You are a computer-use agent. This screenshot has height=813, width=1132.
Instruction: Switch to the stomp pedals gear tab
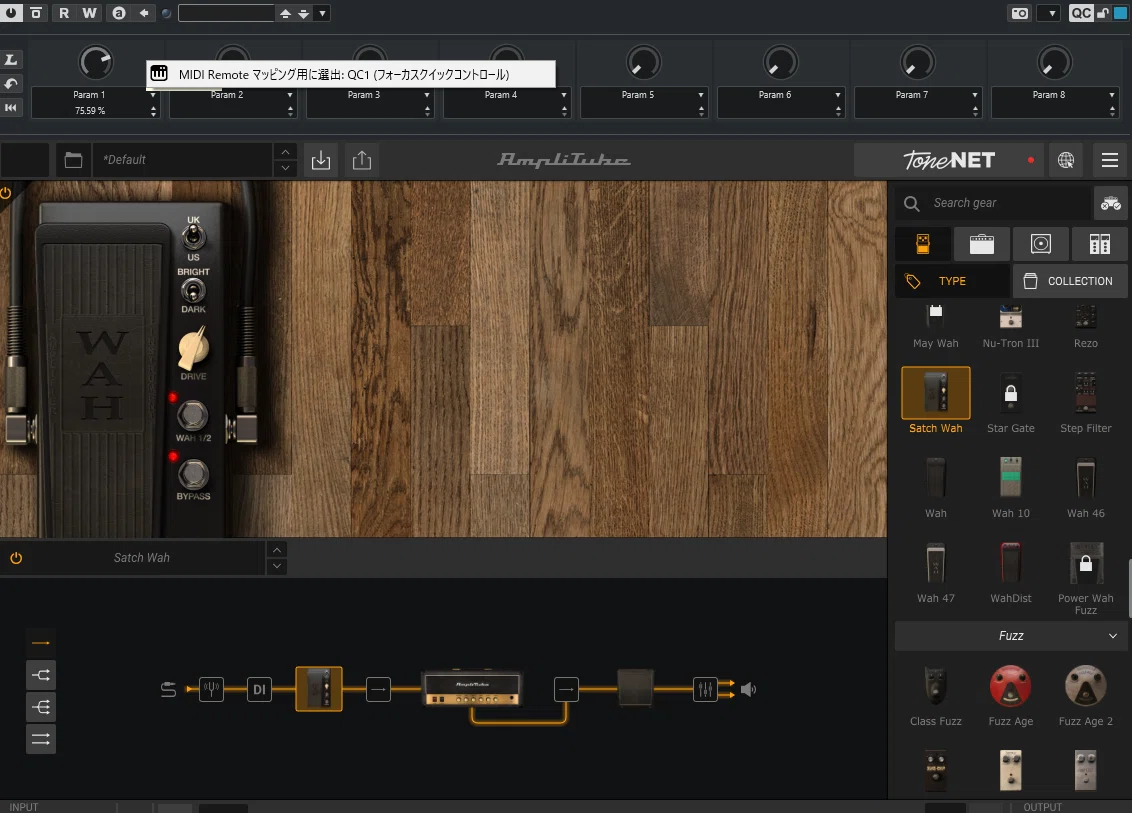pos(923,244)
